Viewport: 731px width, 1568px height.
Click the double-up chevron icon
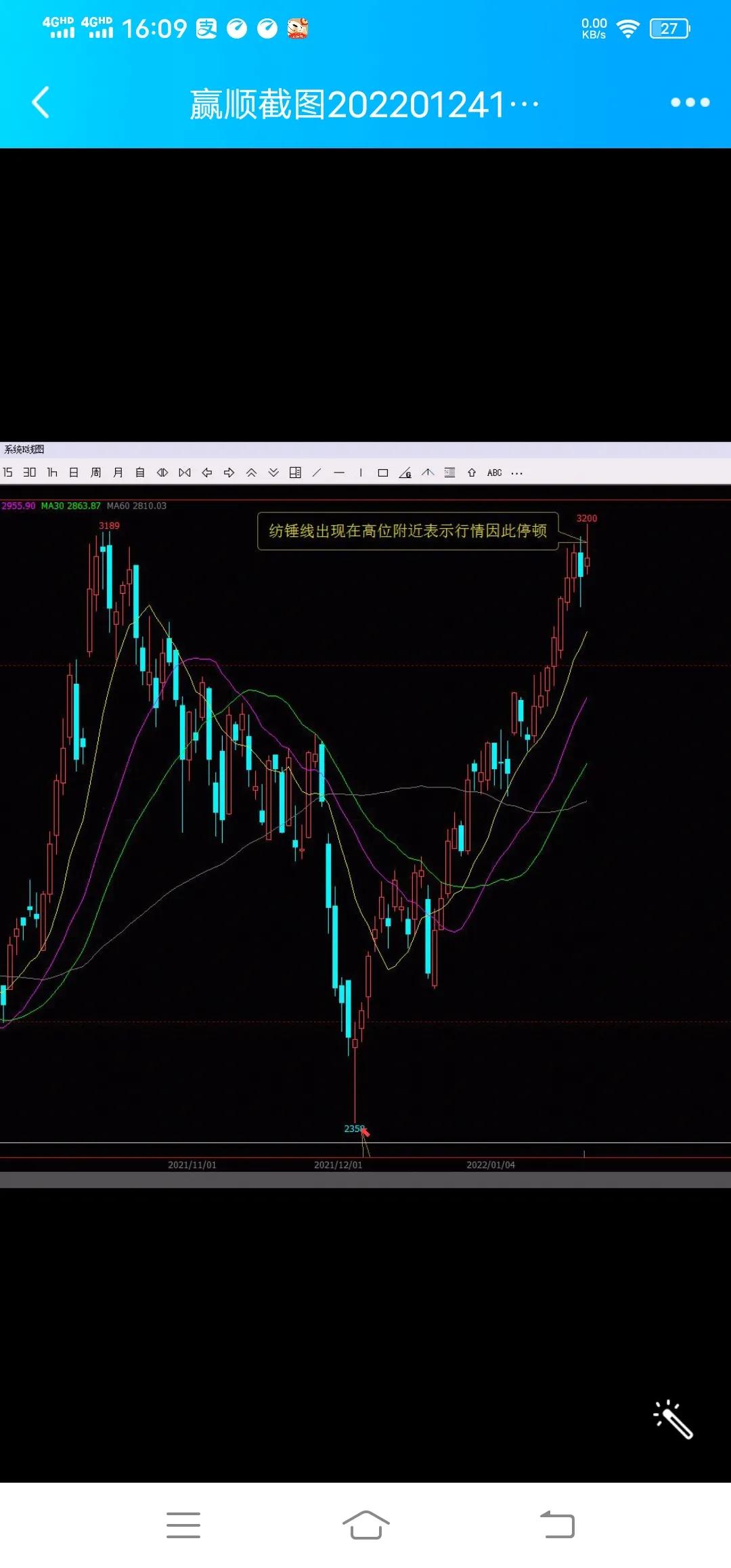(251, 473)
